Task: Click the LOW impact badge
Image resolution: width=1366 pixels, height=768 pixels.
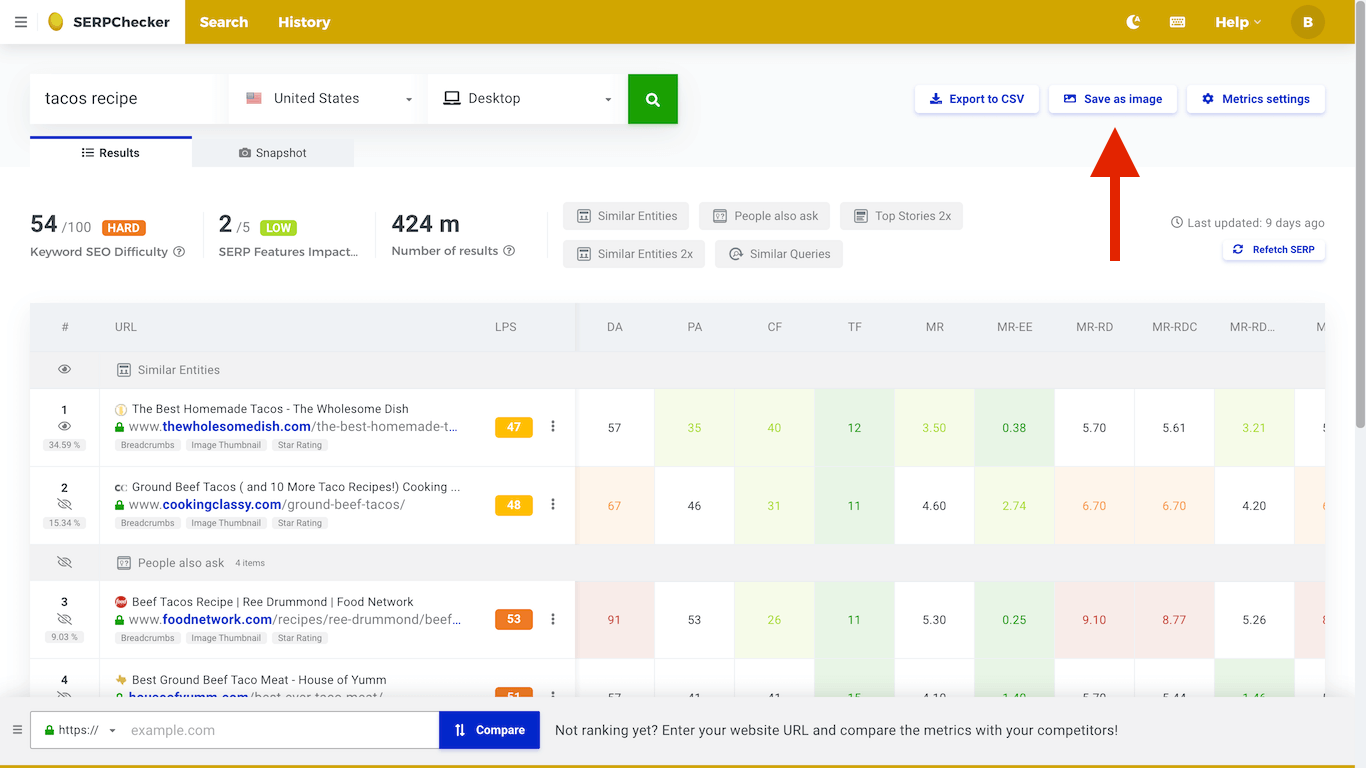Action: (278, 228)
